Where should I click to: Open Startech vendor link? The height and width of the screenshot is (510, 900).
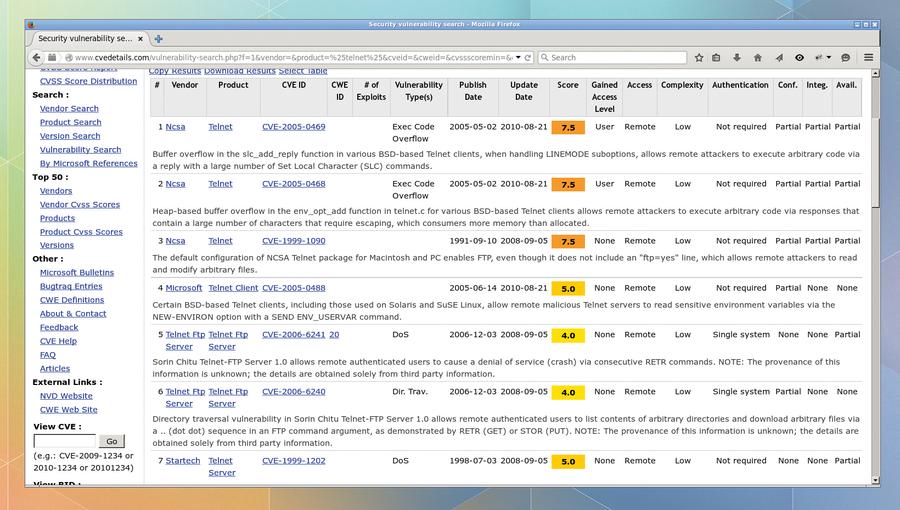[183, 461]
